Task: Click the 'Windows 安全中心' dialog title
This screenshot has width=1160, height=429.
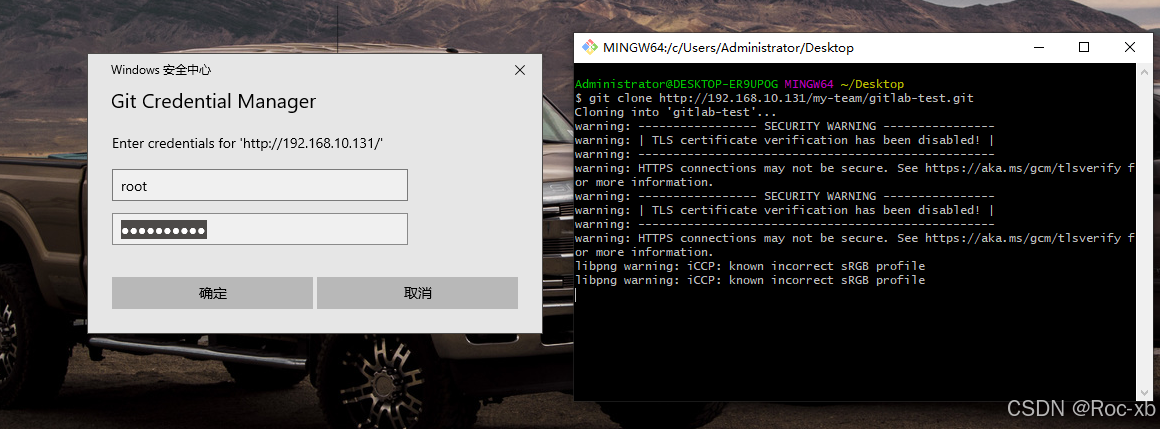Action: pos(161,70)
